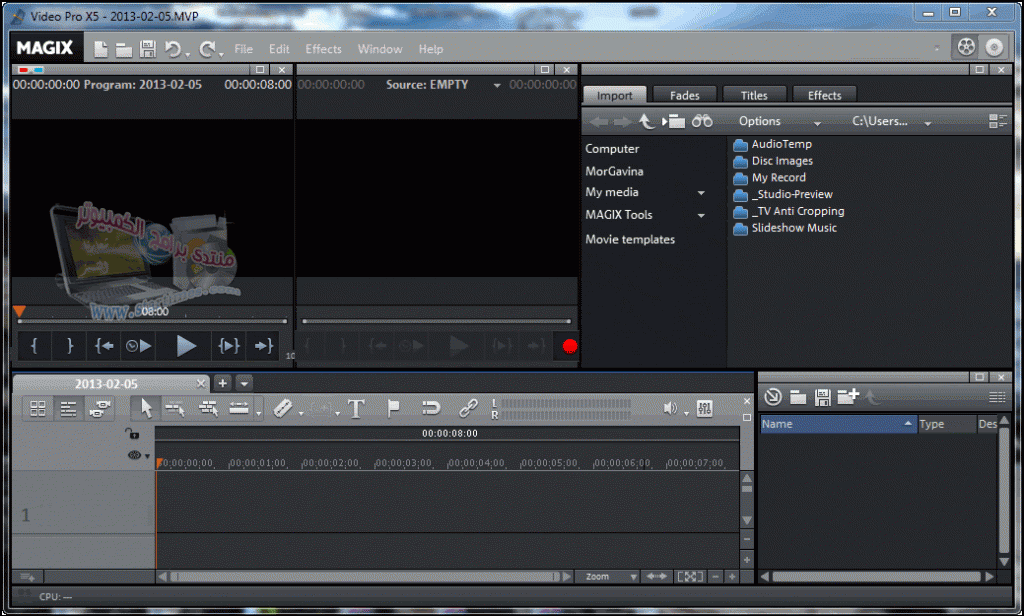The width and height of the screenshot is (1024, 616).
Task: Open the File menu
Action: (x=244, y=49)
